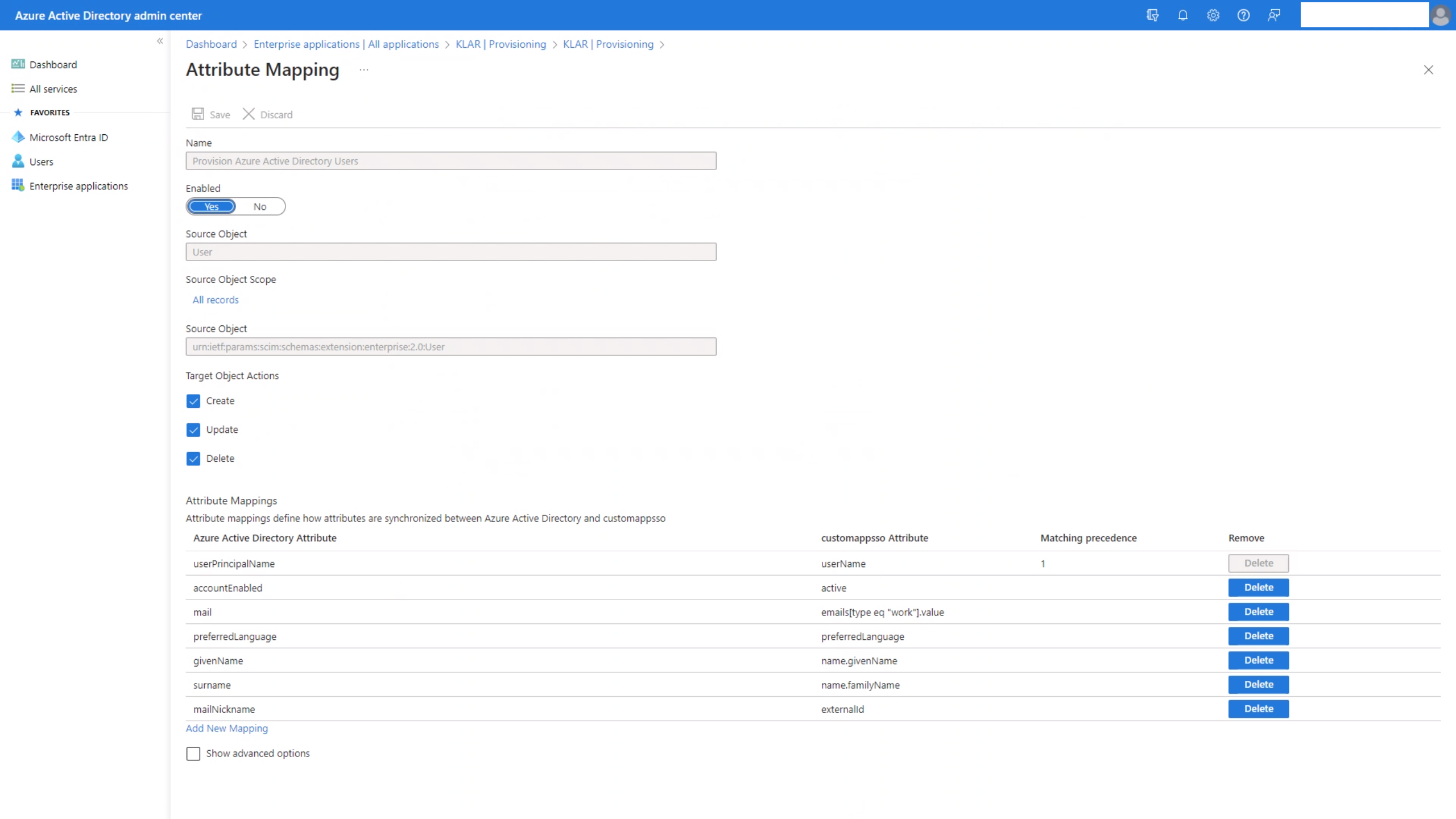The height and width of the screenshot is (819, 1456).
Task: Delete the mailNickname mapping
Action: coord(1259,709)
